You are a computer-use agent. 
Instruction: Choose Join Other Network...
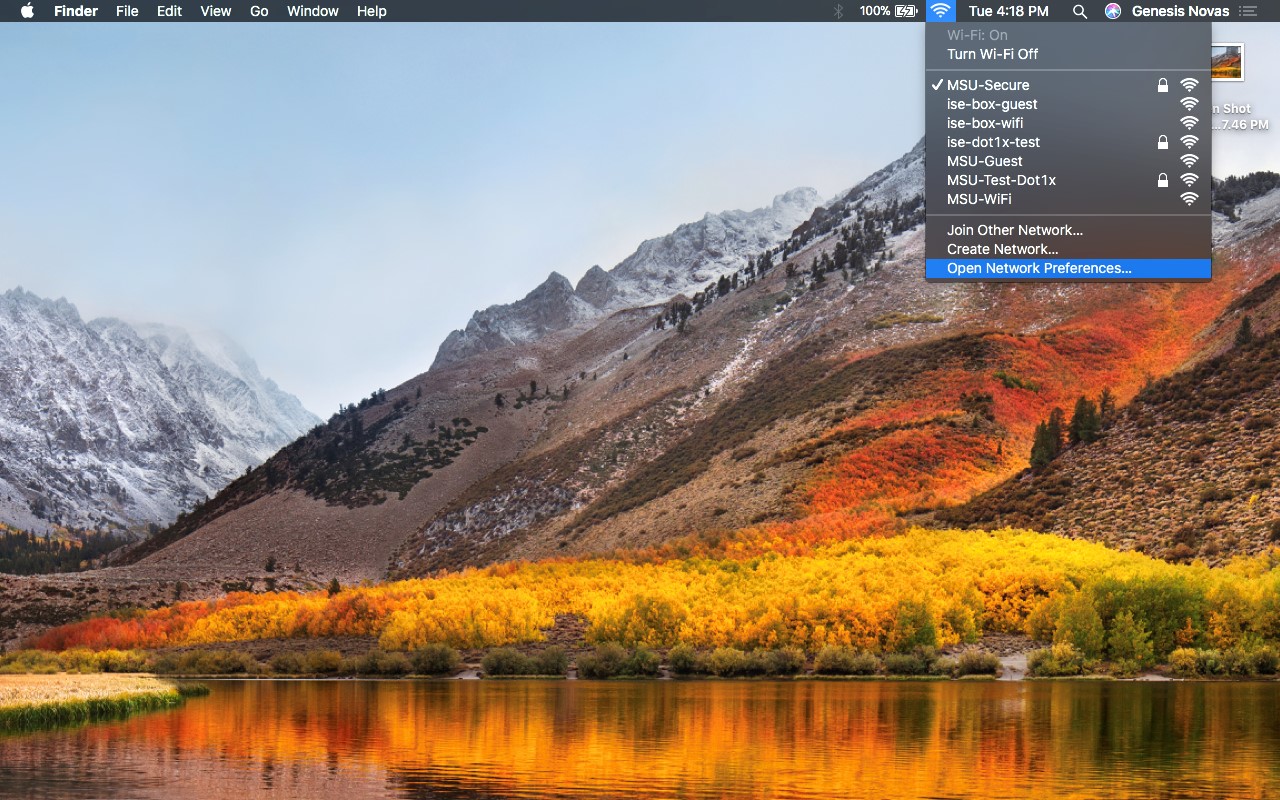click(x=1014, y=230)
